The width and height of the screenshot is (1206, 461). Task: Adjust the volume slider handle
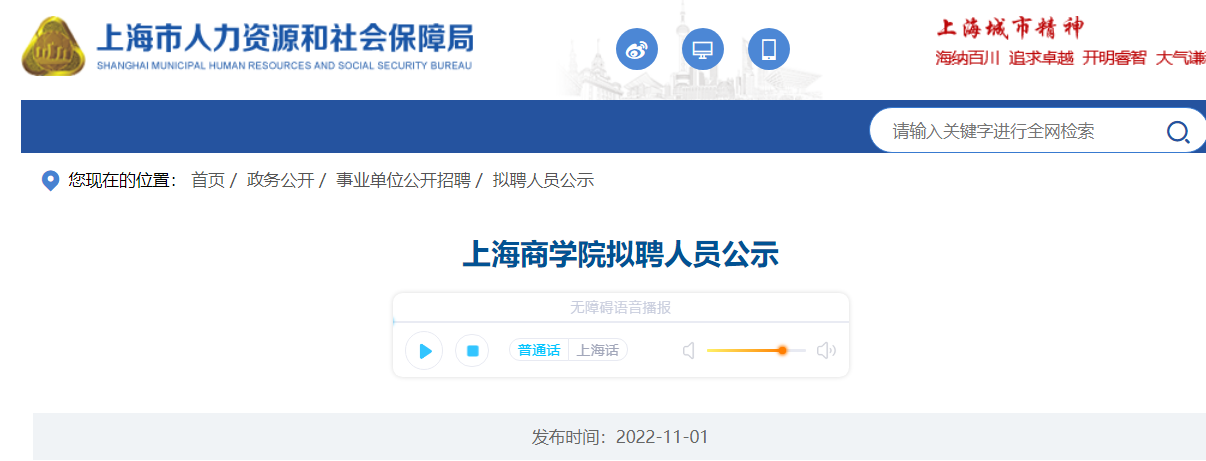[x=782, y=351]
